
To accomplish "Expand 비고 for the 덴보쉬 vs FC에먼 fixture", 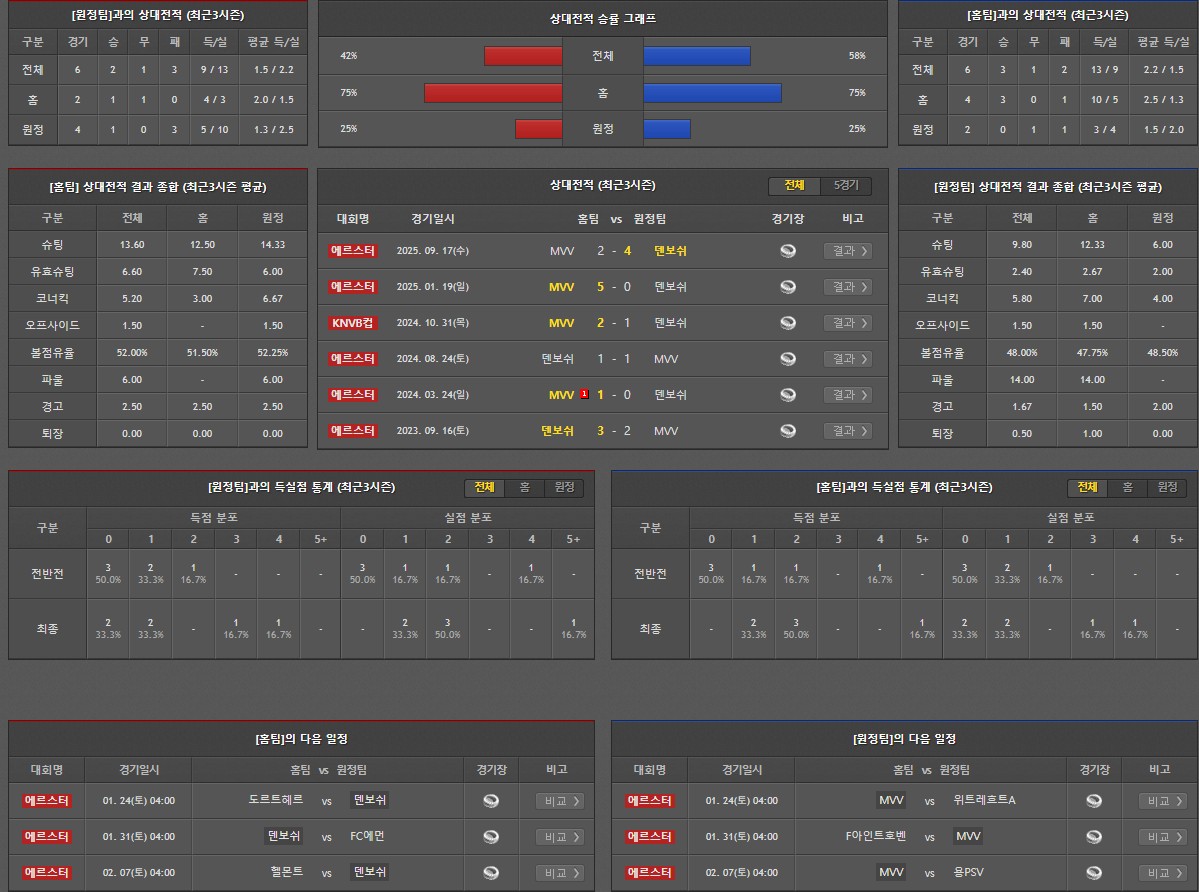I will (x=560, y=837).
